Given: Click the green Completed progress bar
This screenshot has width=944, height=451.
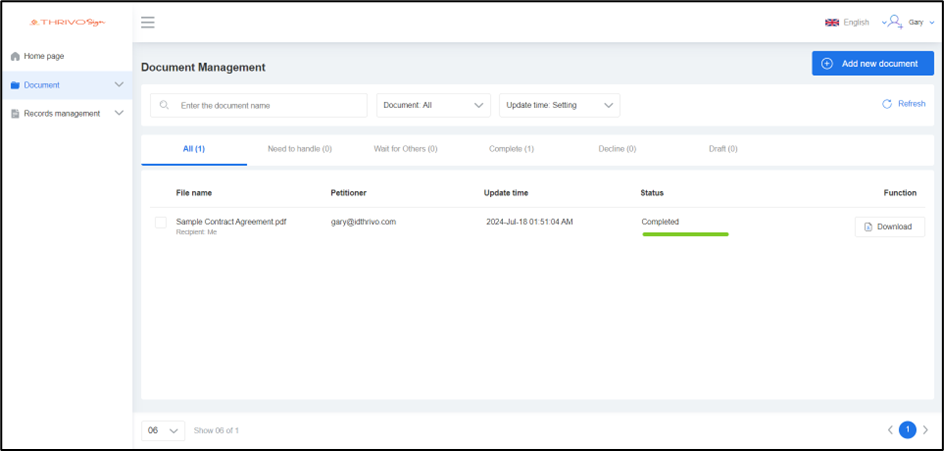Looking at the screenshot, I should (x=685, y=234).
